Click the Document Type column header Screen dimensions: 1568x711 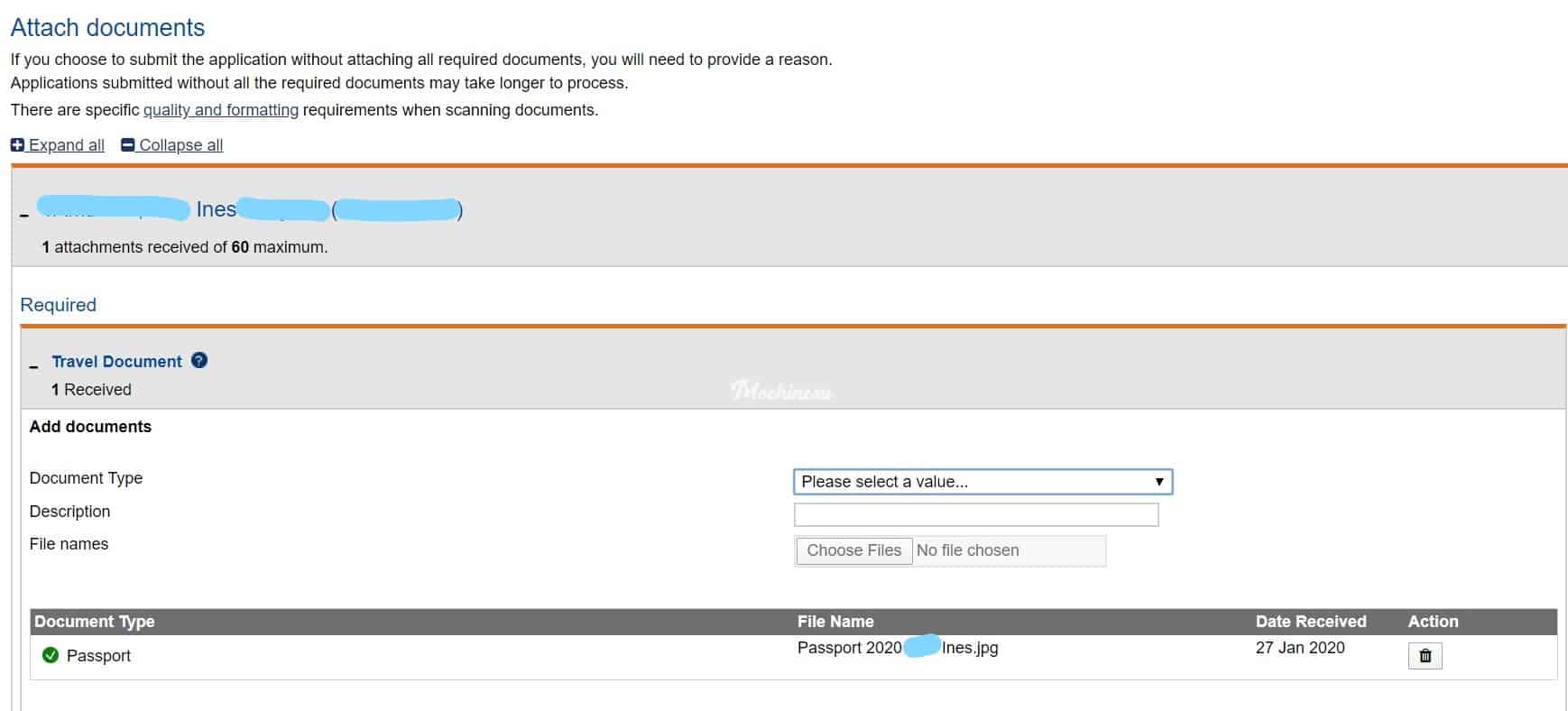[95, 622]
